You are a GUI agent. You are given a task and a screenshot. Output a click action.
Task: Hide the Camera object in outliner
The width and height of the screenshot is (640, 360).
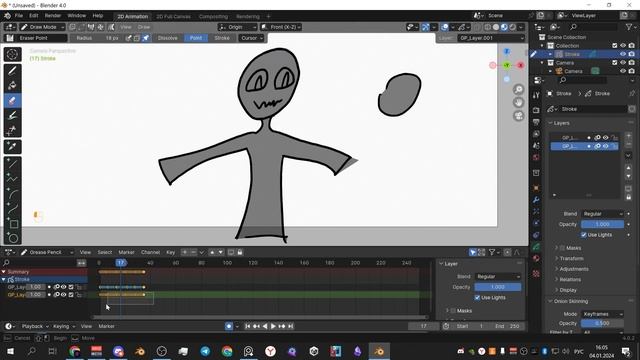coord(623,71)
